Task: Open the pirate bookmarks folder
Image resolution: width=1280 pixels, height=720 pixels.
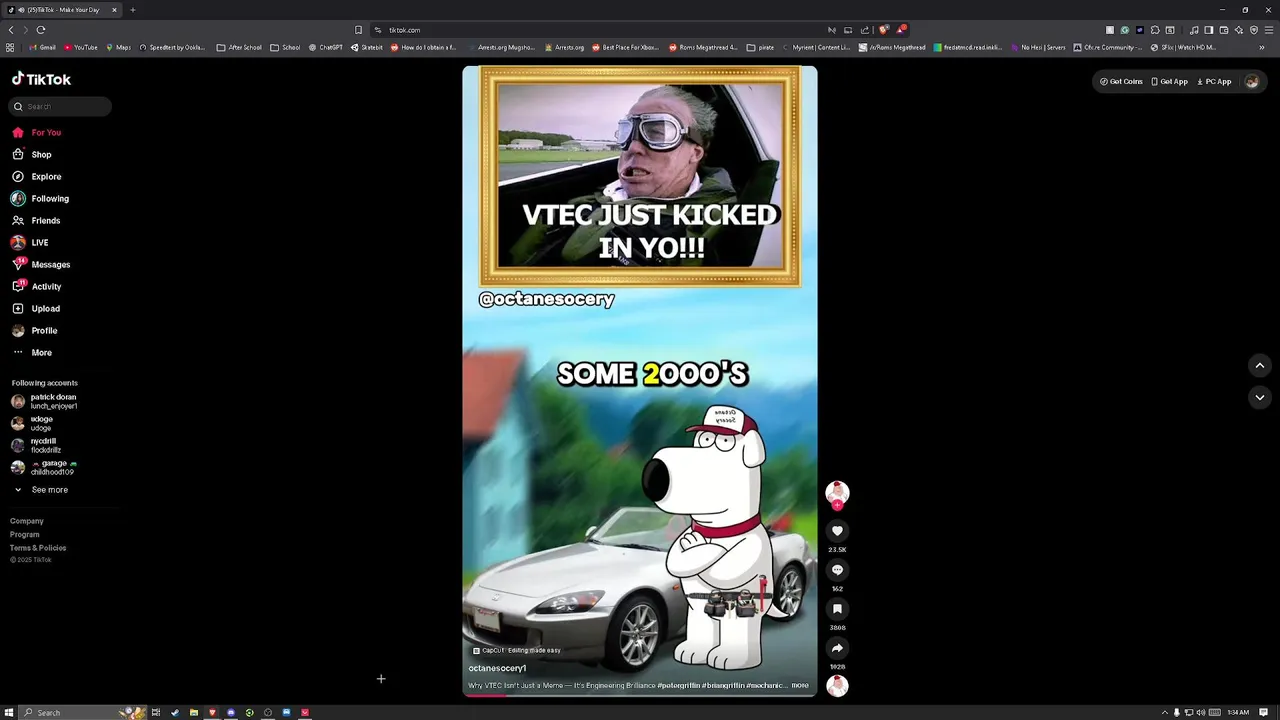Action: coord(761,47)
